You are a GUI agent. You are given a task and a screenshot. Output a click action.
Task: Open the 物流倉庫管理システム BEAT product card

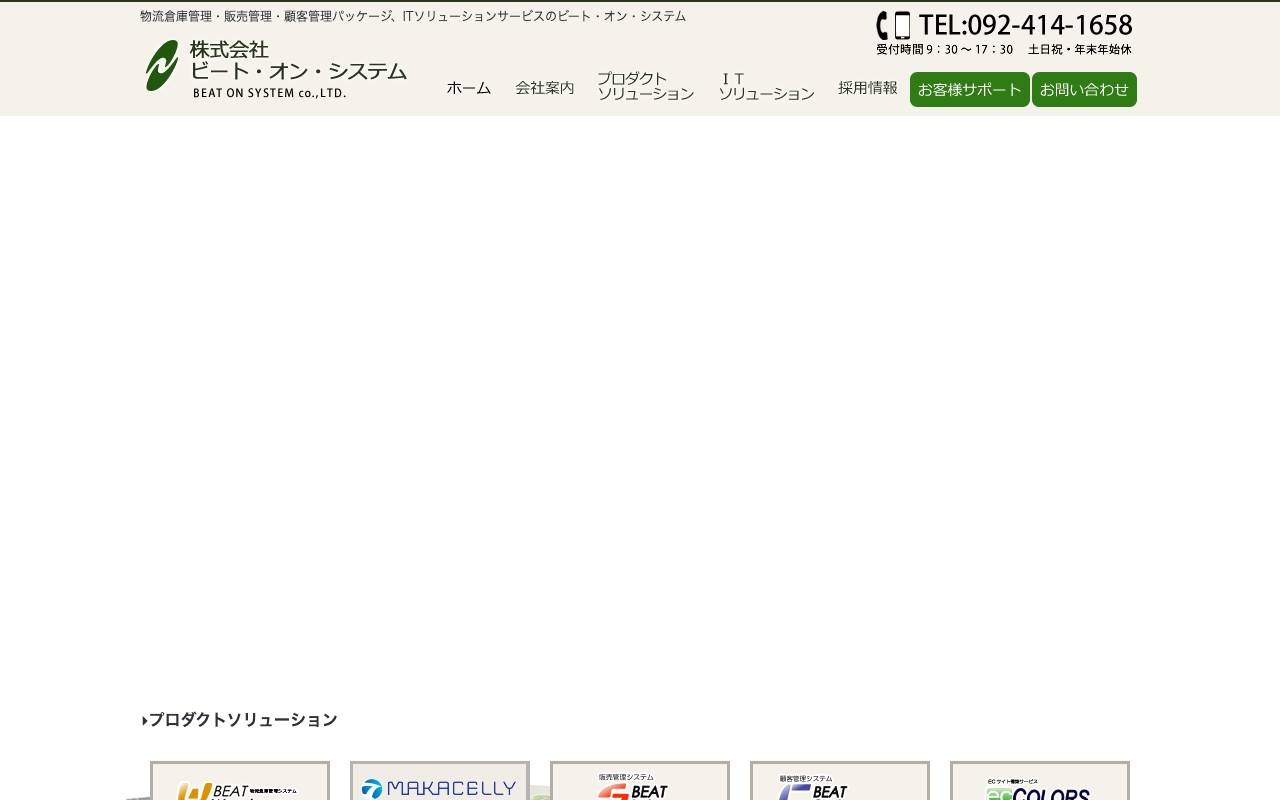240,781
